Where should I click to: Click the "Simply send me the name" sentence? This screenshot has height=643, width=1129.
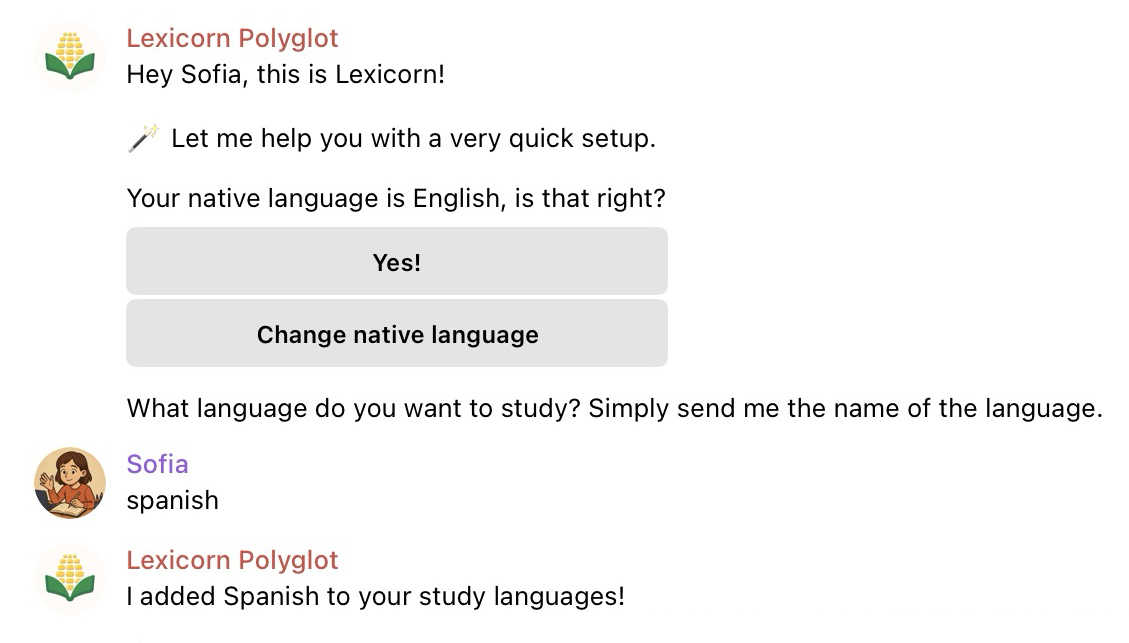tap(845, 408)
